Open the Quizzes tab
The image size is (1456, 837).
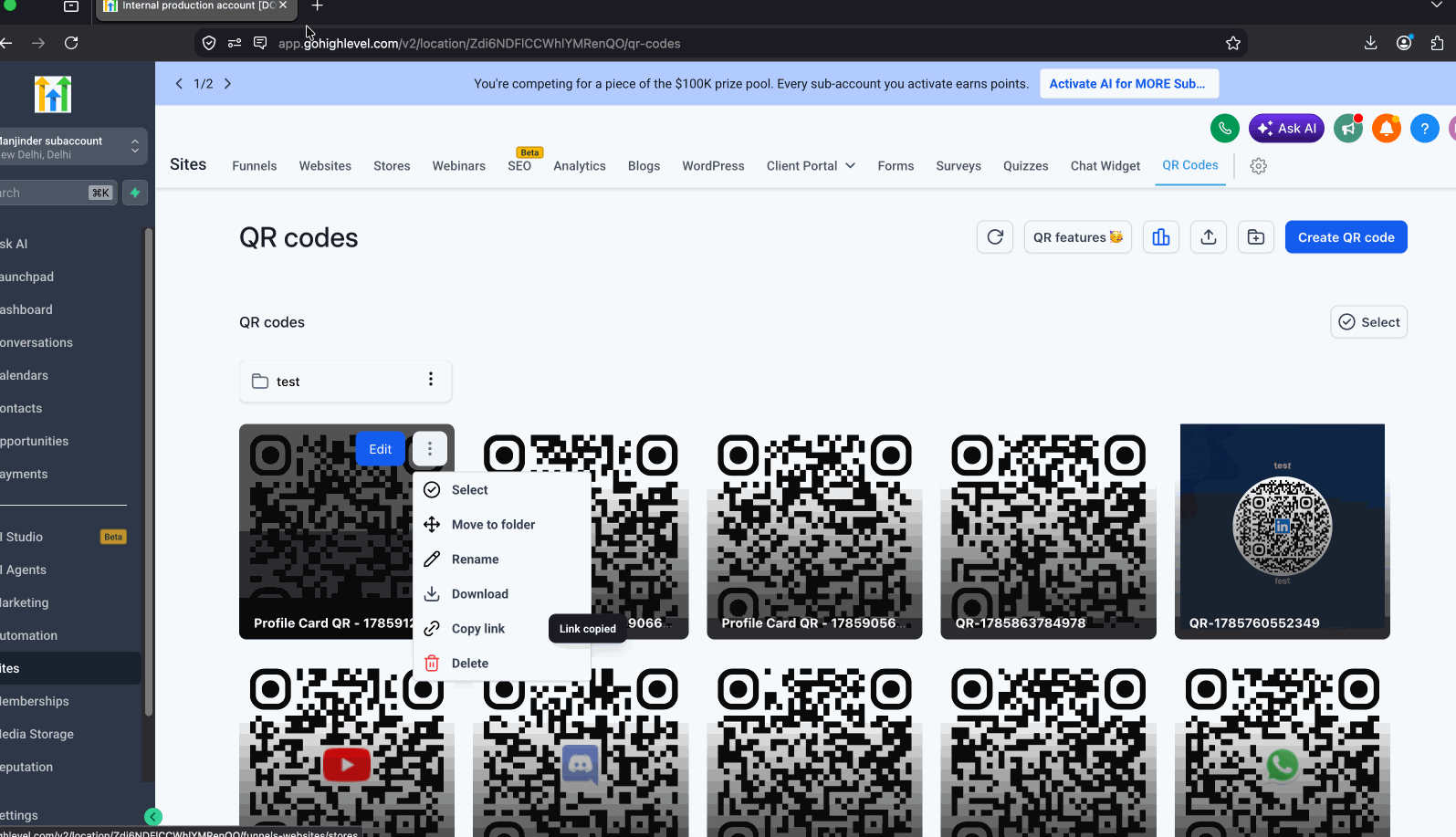1026,166
